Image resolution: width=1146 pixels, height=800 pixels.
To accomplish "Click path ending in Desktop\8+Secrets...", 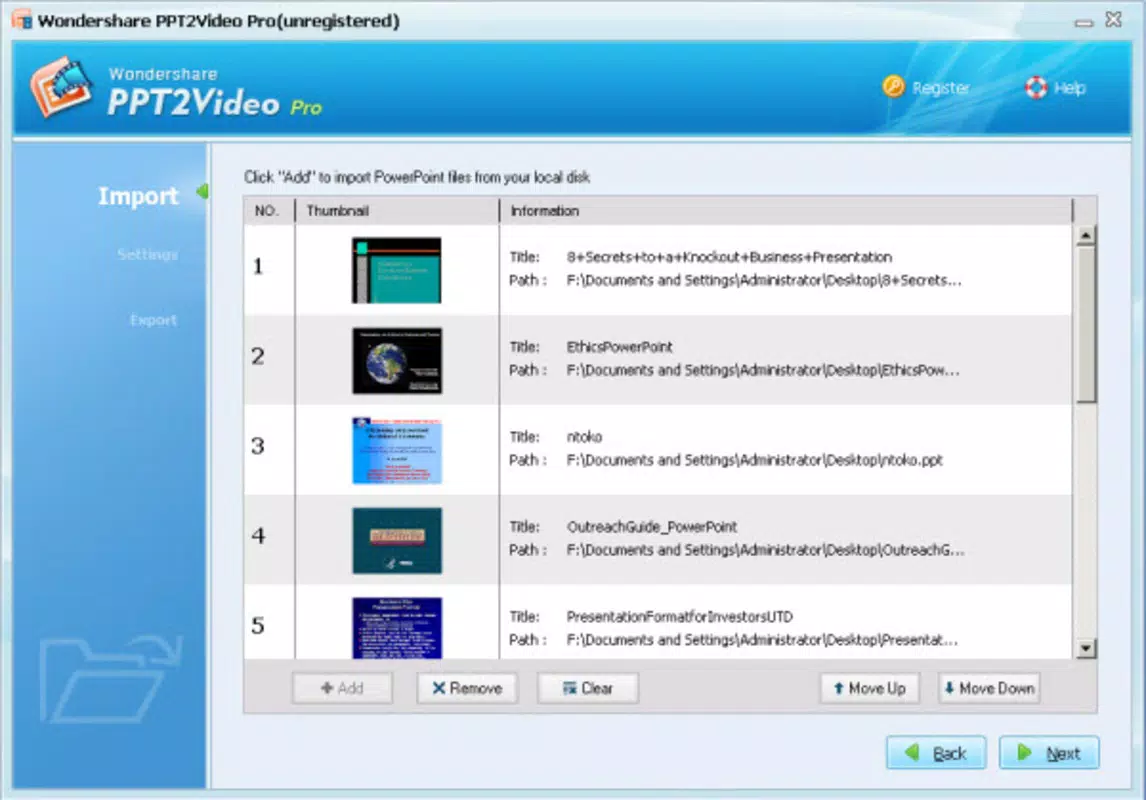I will [x=764, y=281].
